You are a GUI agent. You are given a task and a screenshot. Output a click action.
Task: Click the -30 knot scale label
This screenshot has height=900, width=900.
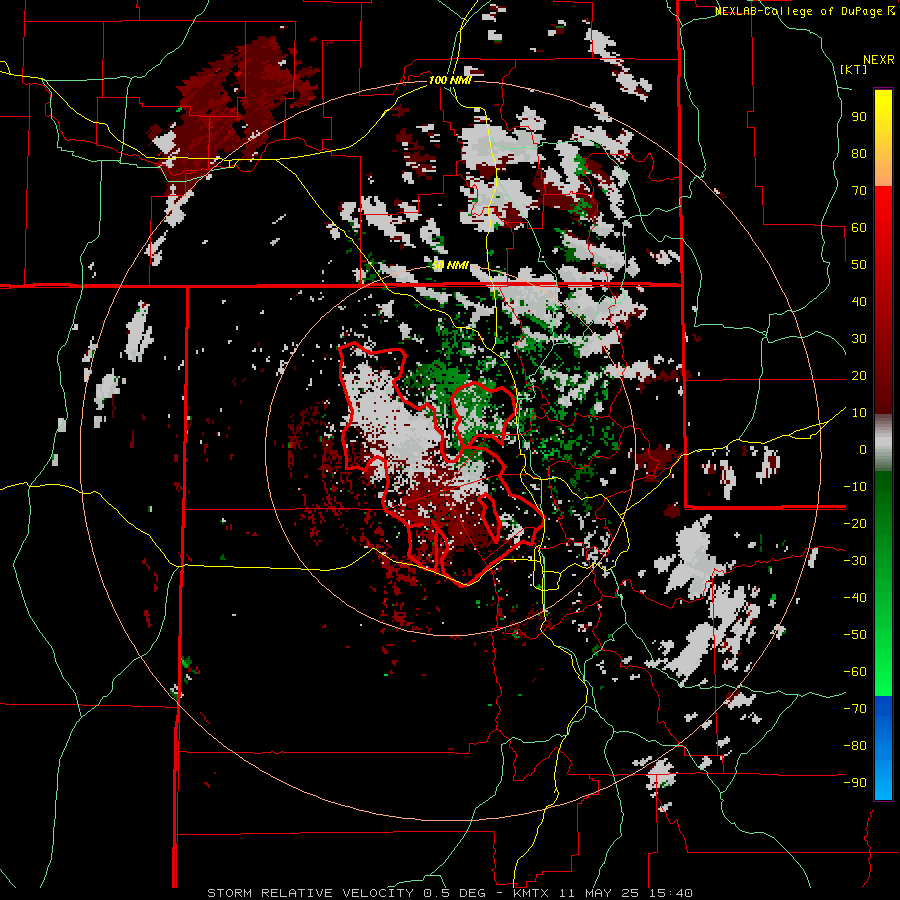[855, 561]
